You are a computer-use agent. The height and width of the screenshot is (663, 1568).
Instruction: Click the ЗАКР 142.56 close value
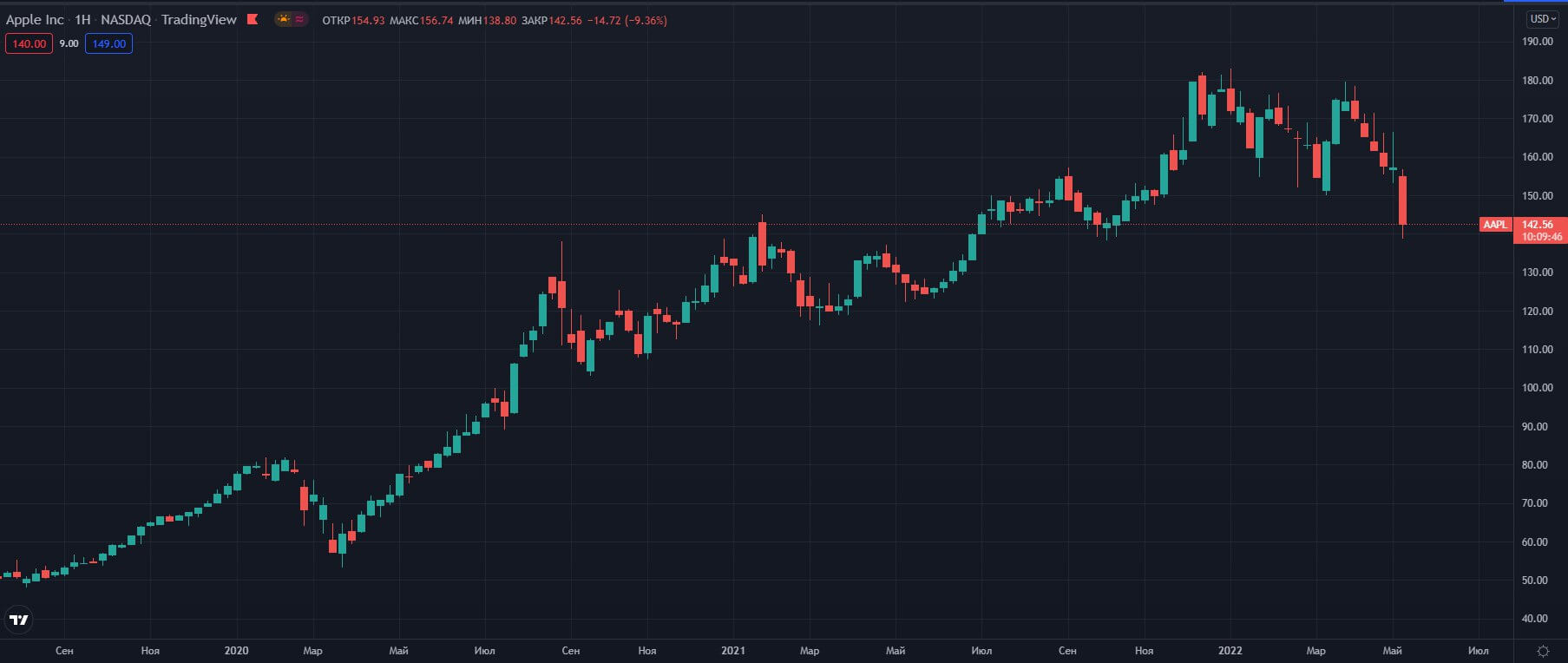pos(552,20)
